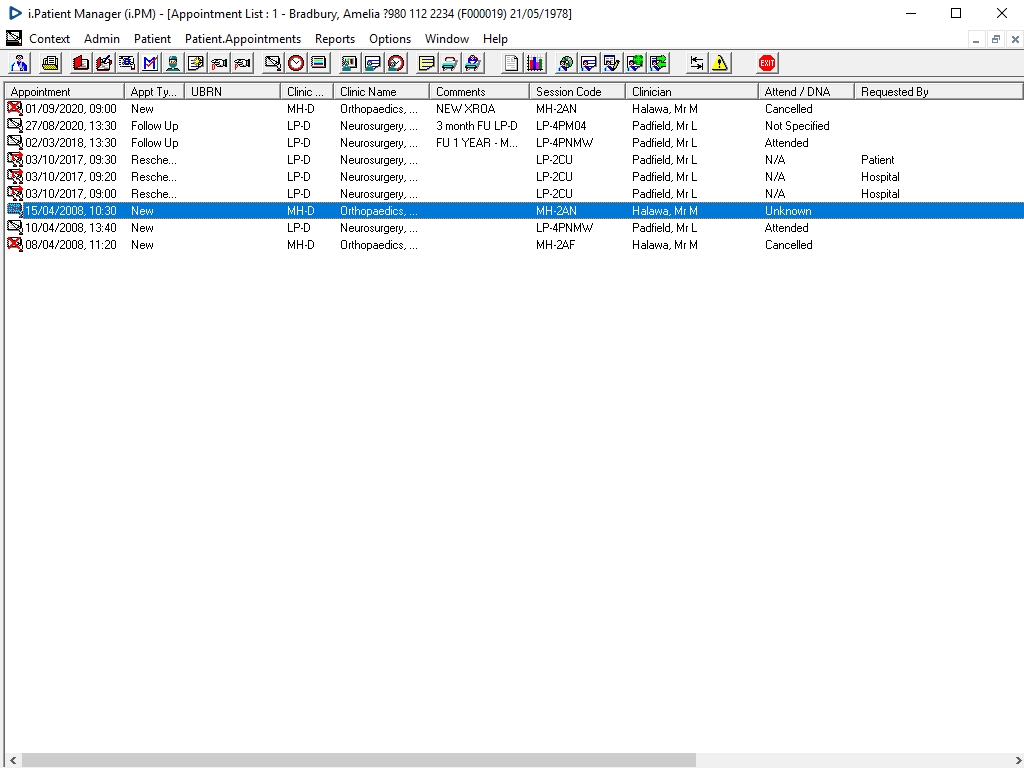The image size is (1024, 768).
Task: Click the scrollbar left arrow
Action: point(12,761)
